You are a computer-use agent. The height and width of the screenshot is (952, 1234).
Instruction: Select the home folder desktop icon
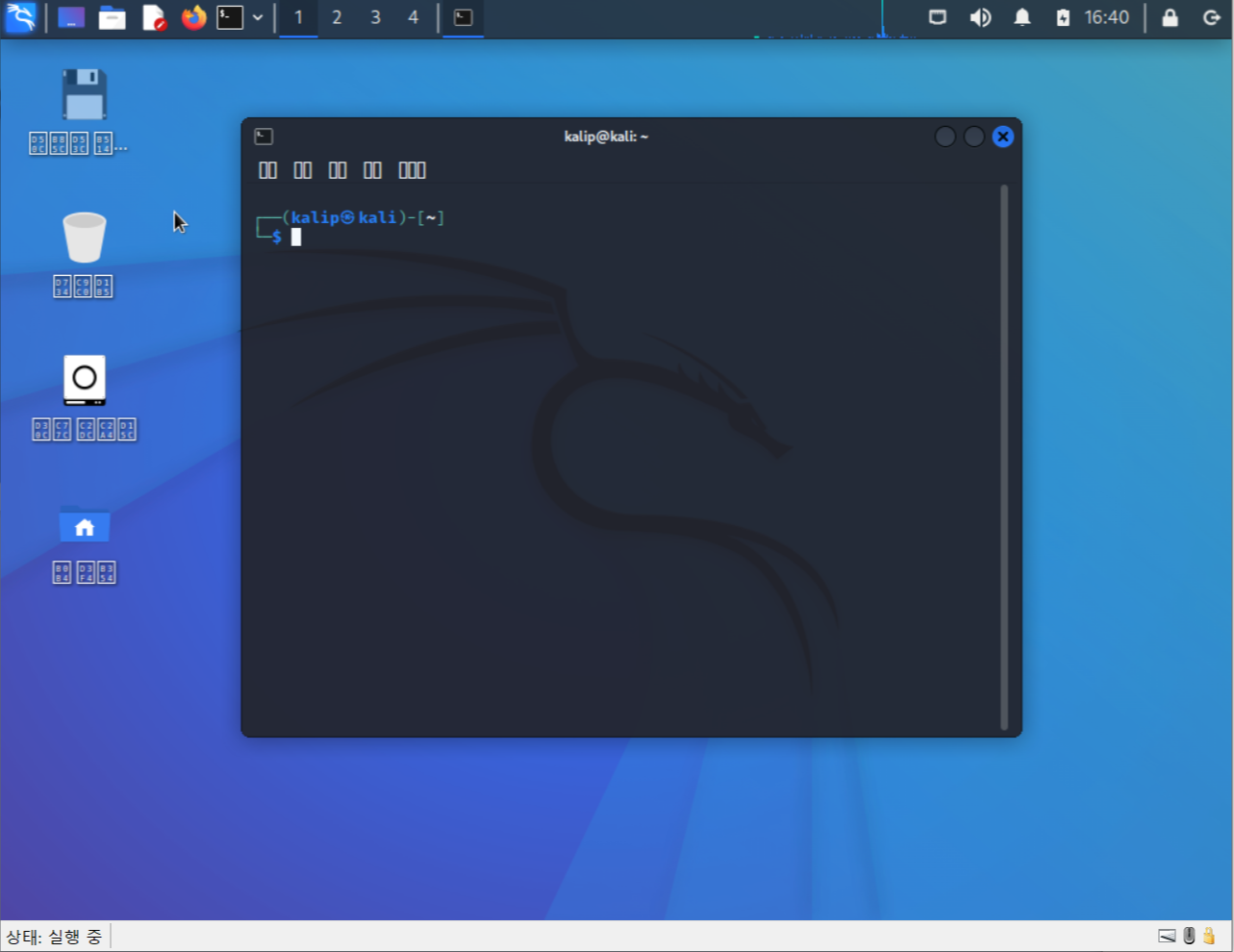[84, 524]
